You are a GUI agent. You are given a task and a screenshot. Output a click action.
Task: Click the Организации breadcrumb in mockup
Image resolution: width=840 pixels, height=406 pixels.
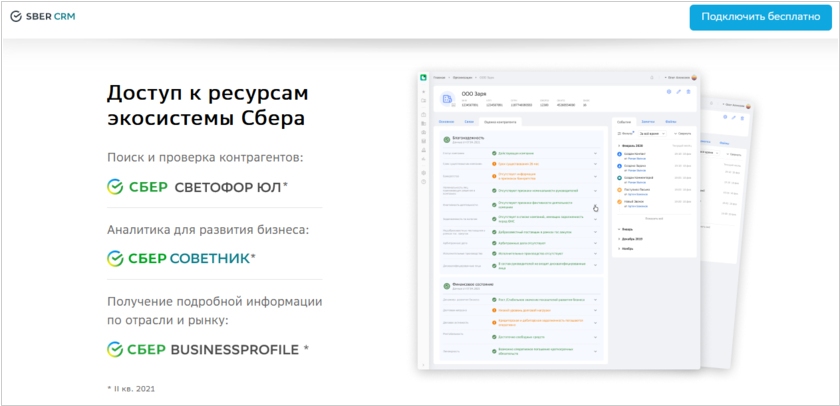tap(461, 78)
